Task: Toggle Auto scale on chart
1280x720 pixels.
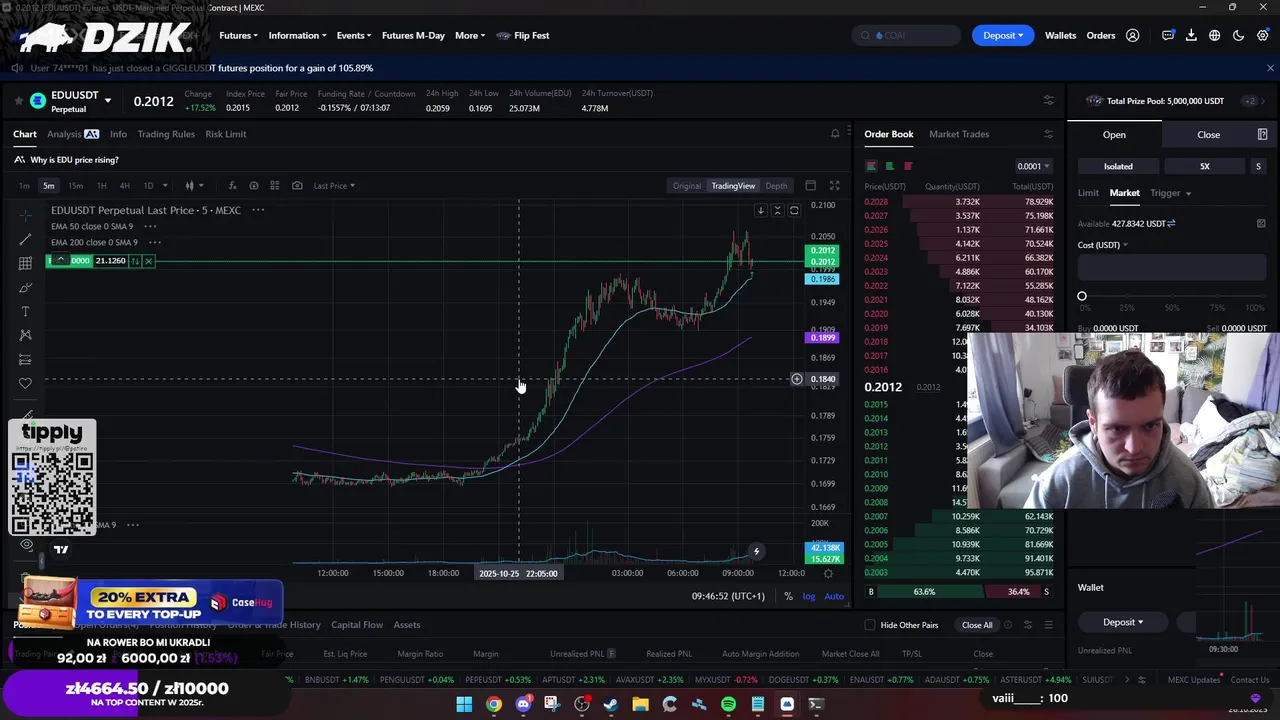Action: (833, 596)
